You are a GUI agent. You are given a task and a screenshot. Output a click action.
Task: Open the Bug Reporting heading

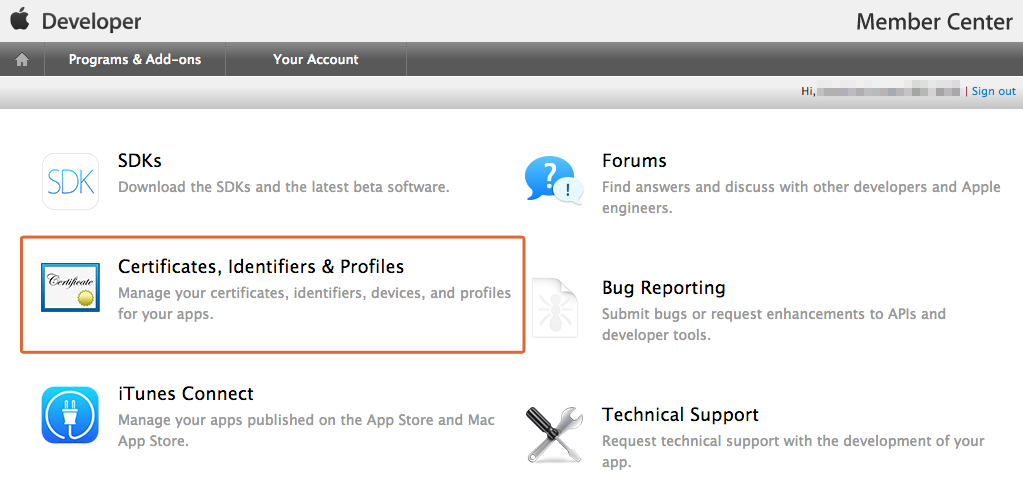(664, 288)
